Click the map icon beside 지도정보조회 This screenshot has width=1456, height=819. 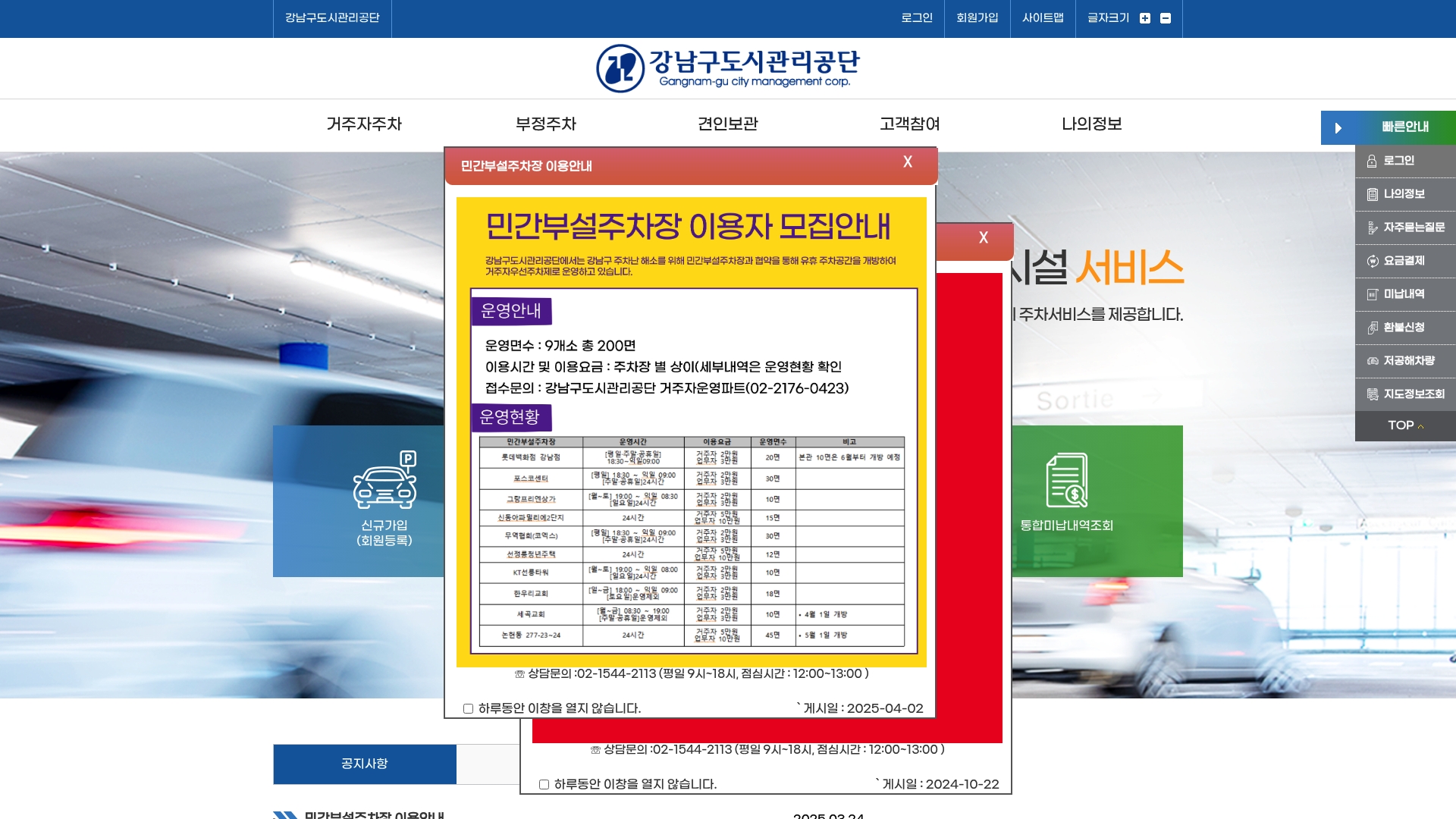click(x=1372, y=394)
